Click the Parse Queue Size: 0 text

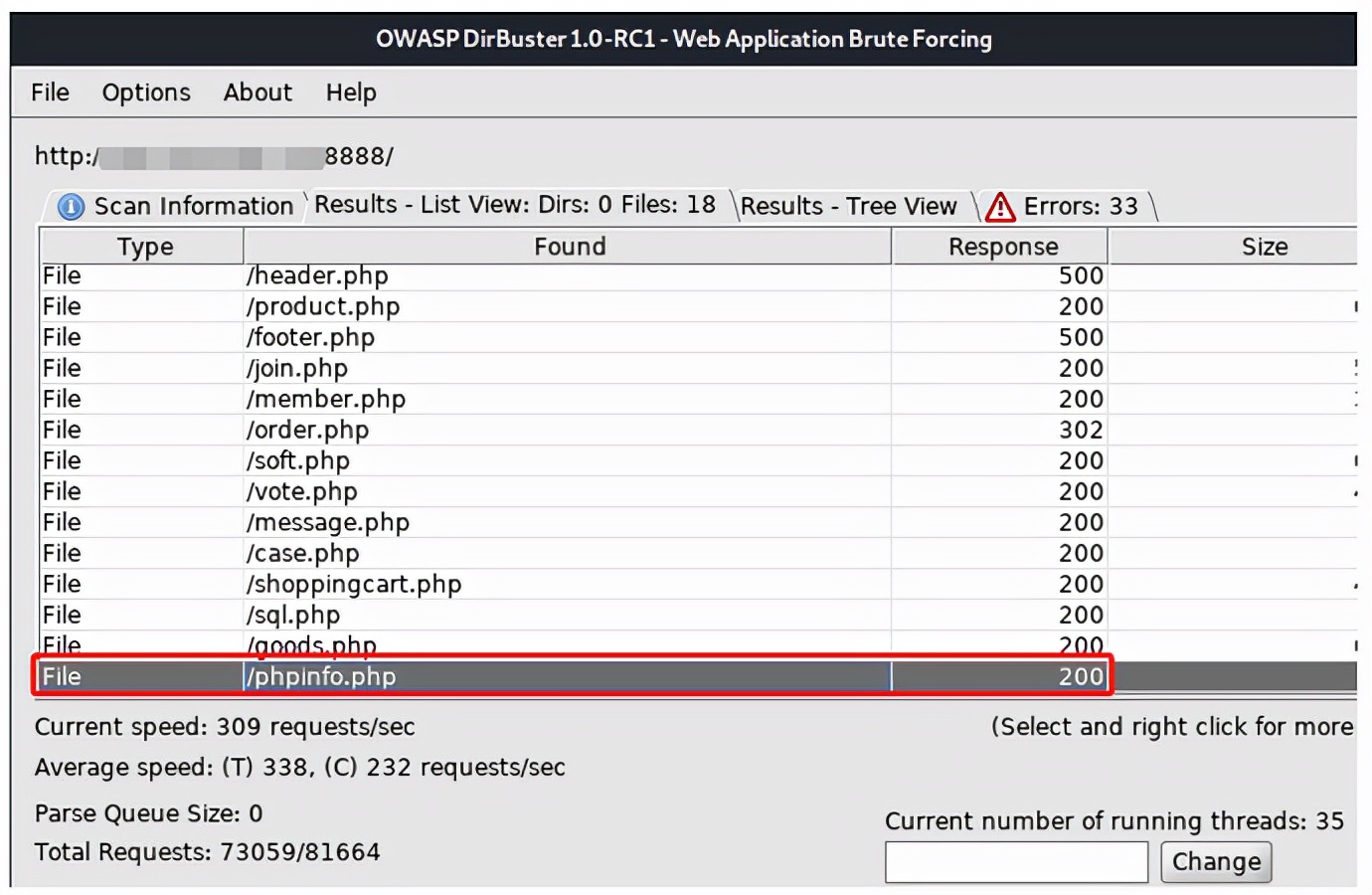pyautogui.click(x=148, y=813)
